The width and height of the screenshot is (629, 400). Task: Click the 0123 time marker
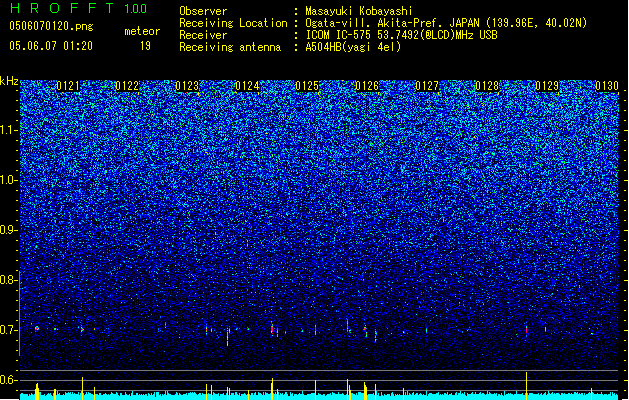coord(187,86)
